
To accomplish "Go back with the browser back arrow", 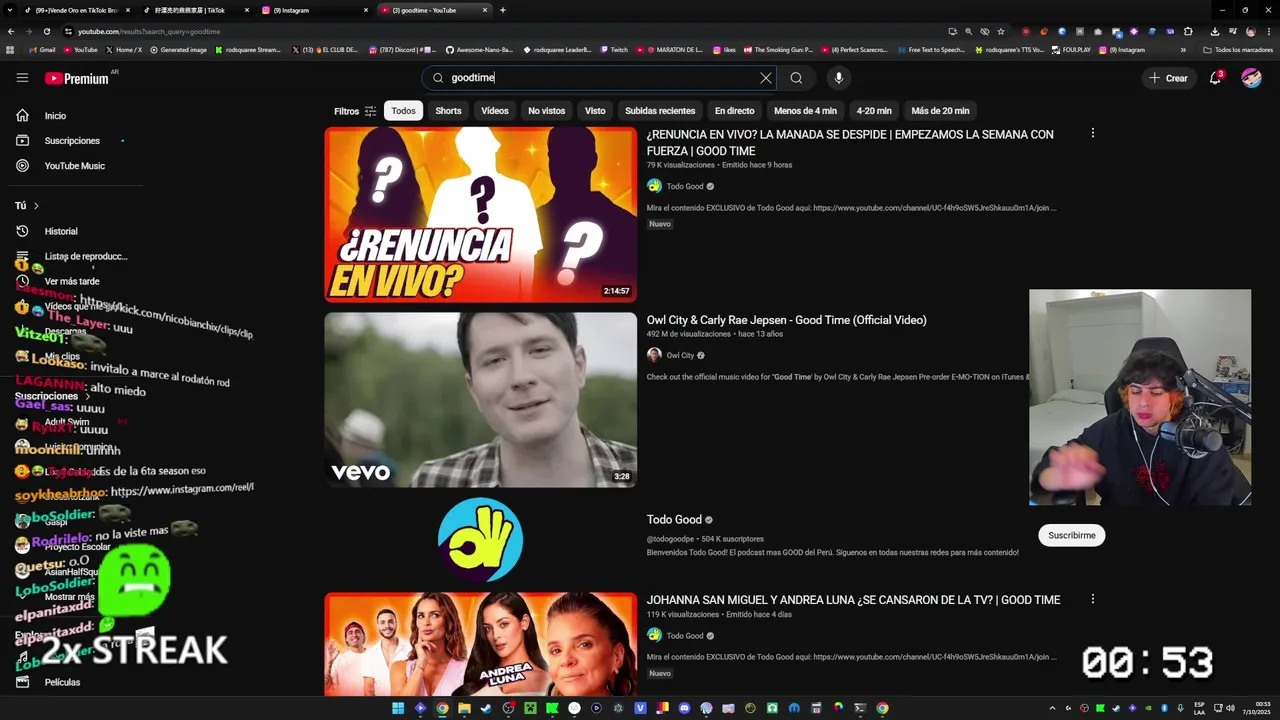I will point(11,31).
